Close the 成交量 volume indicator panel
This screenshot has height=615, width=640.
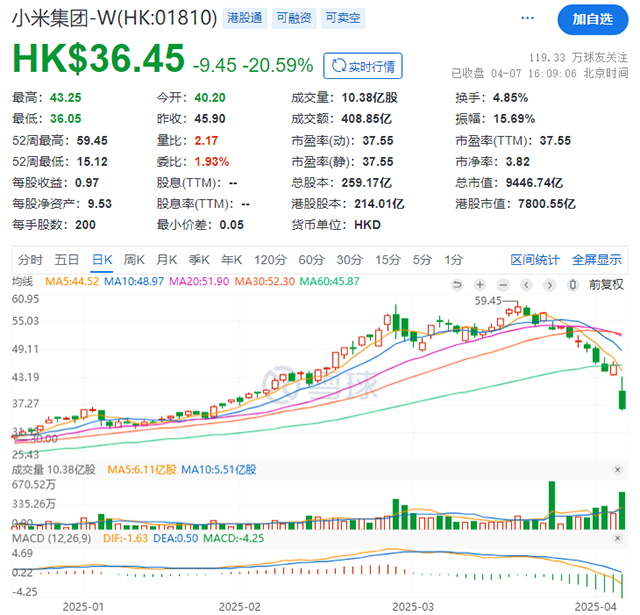coord(617,470)
